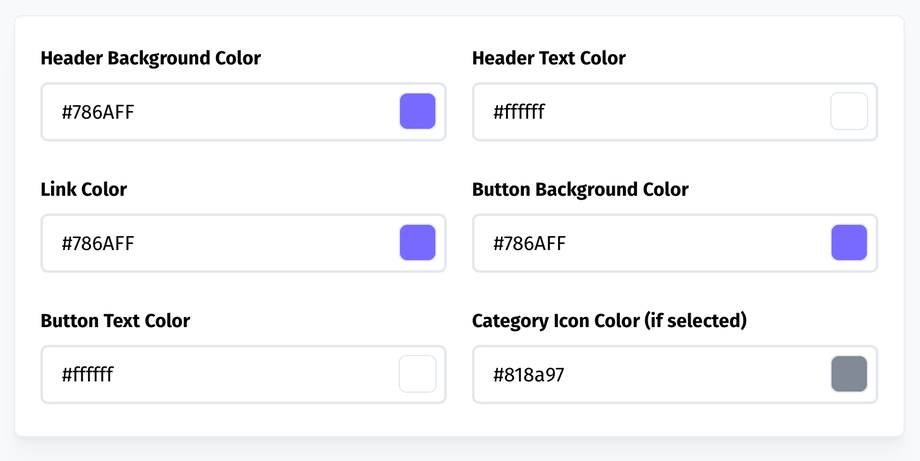Click the "Header Background Color" label
This screenshot has width=920, height=461.
click(x=151, y=58)
